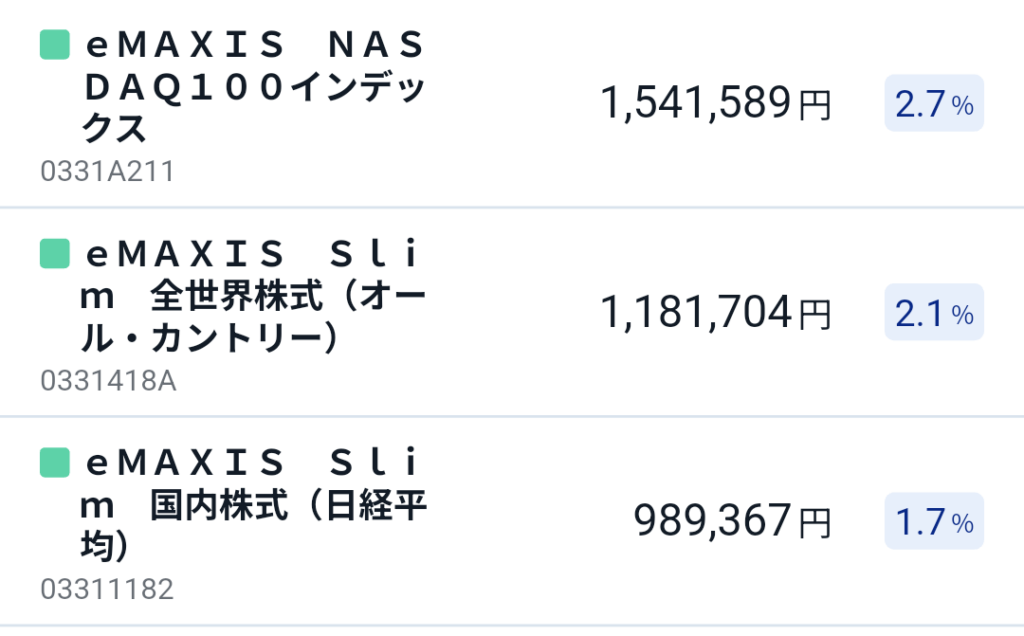Tap the 1,181,704 amount value

[x=696, y=312]
